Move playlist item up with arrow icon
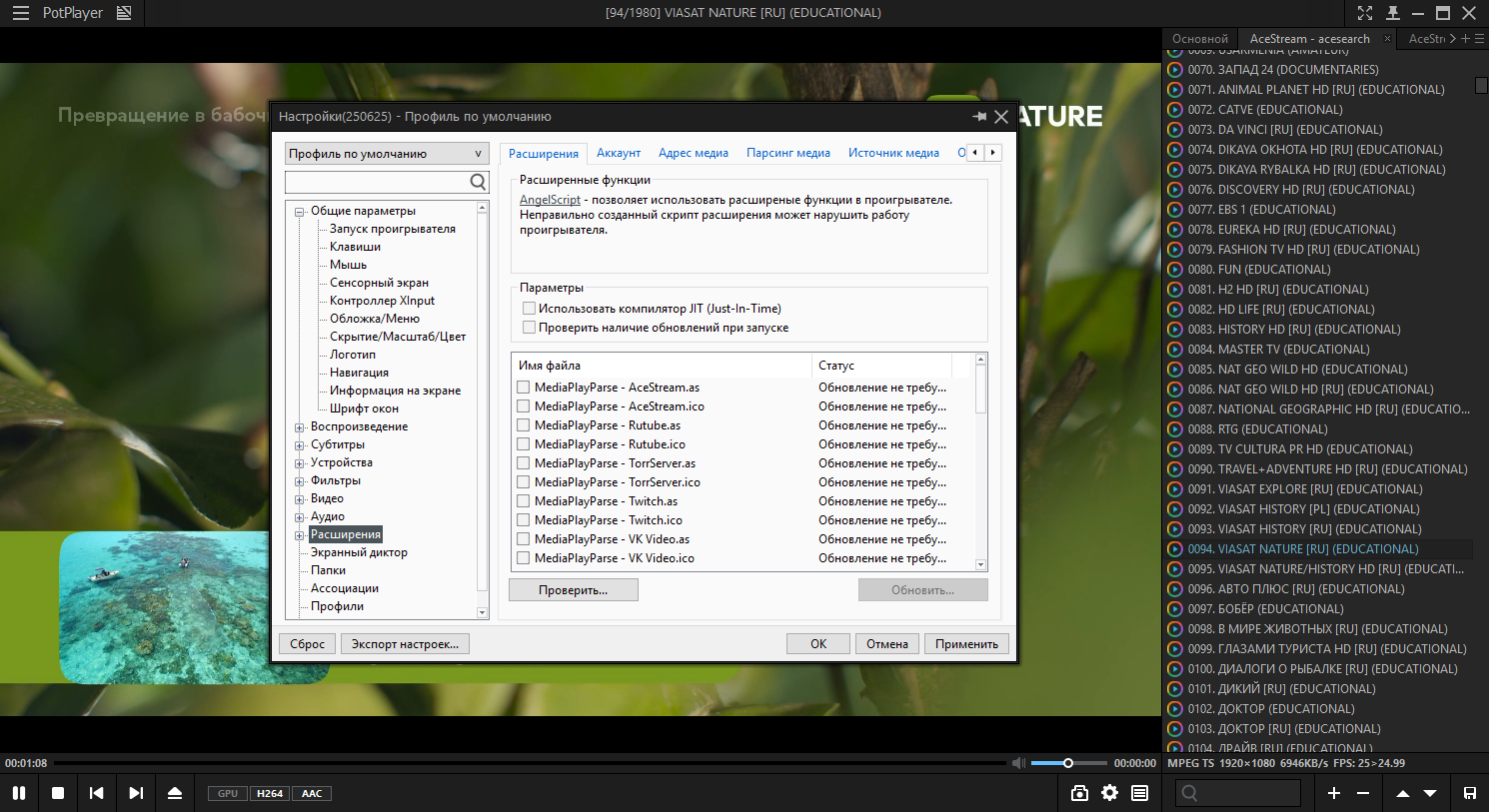The image size is (1489, 812). 1403,793
